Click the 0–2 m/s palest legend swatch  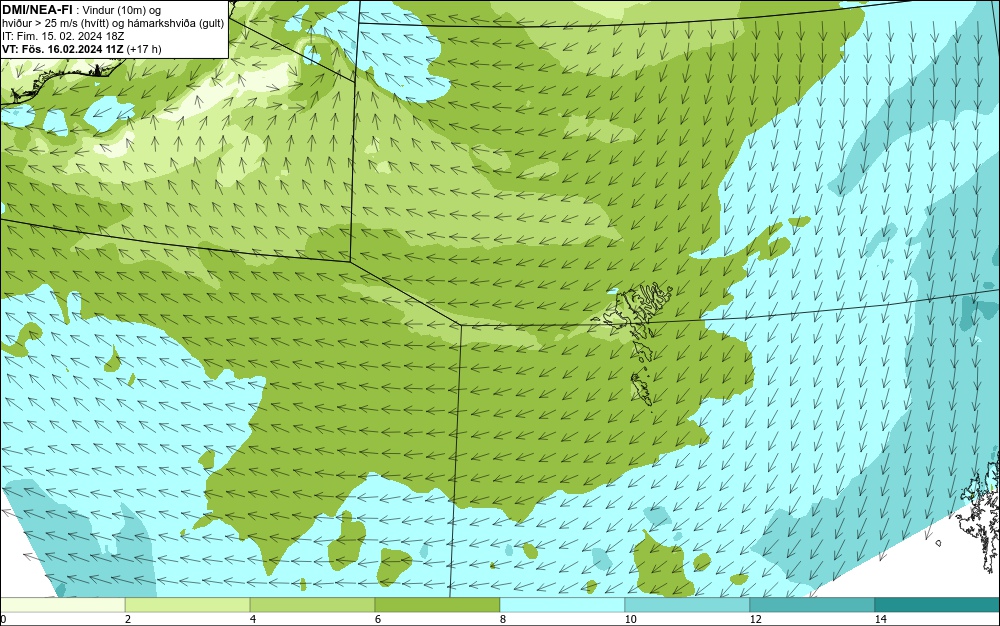(62, 604)
